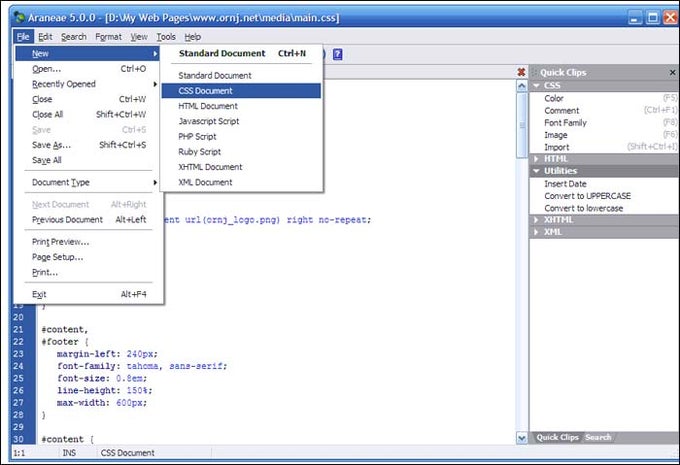Choose Close All from the File menu
Image resolution: width=680 pixels, height=465 pixels.
[x=88, y=115]
